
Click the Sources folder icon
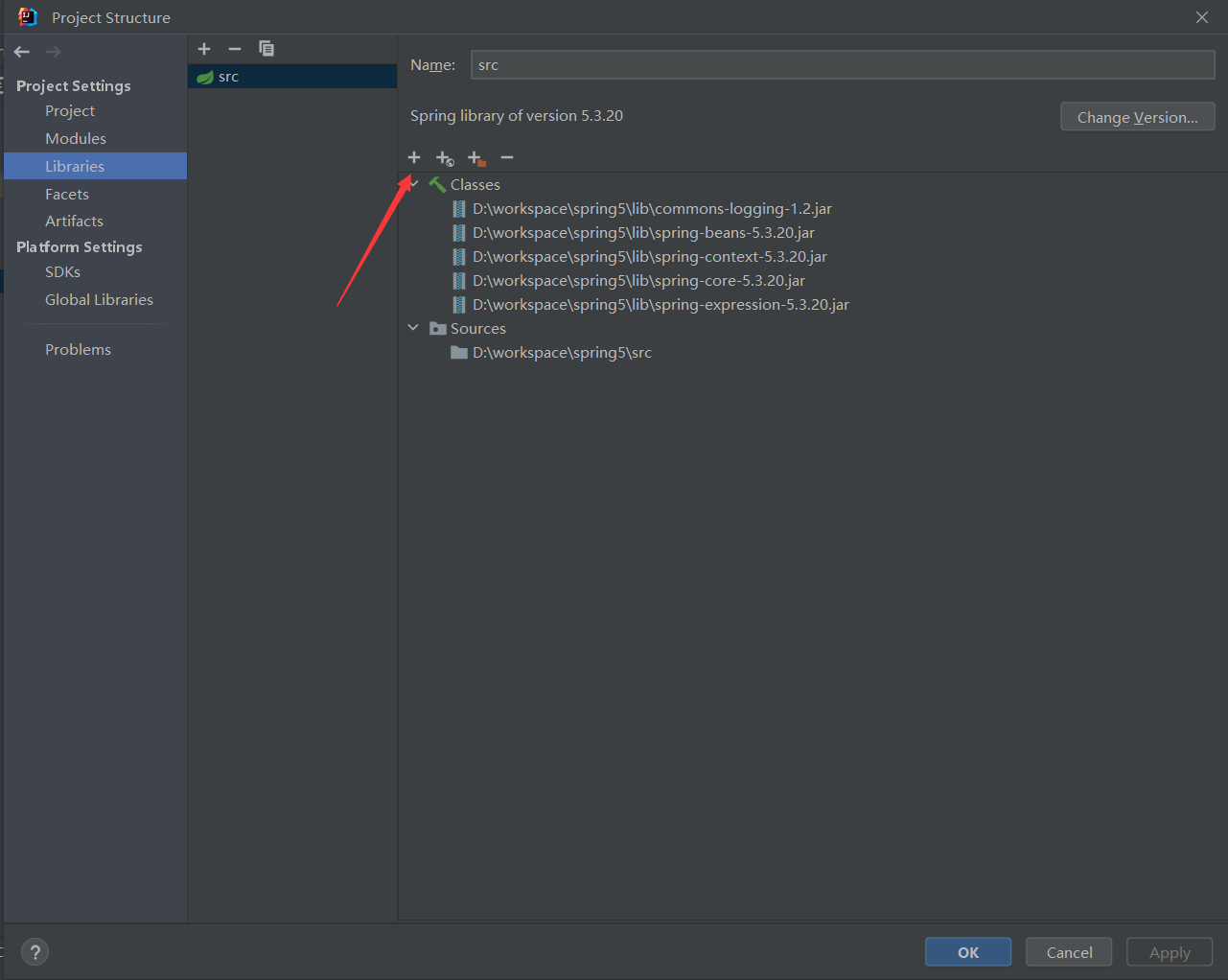tap(438, 328)
